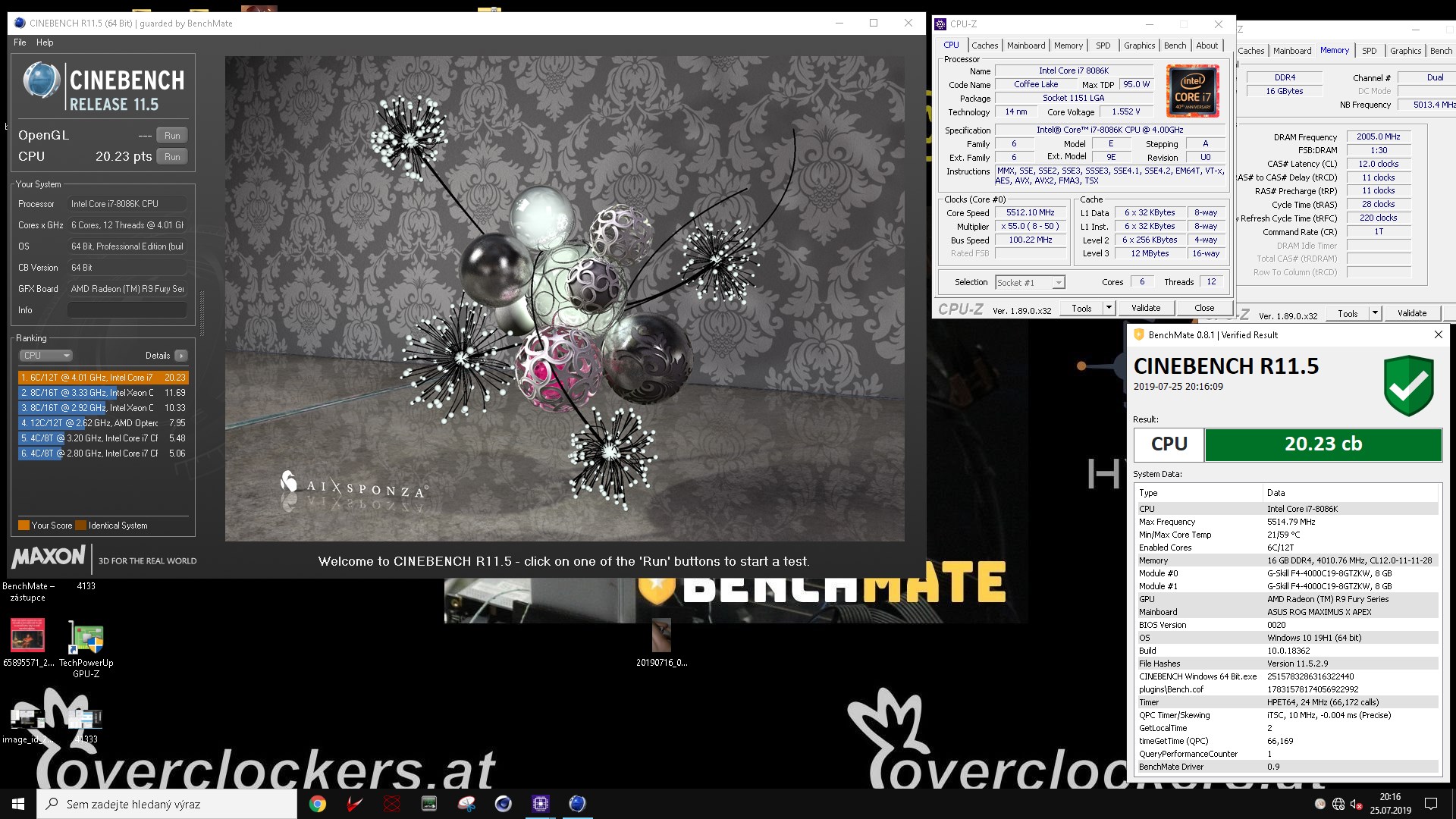Select the 65895571_2 image desktop icon

(28, 643)
